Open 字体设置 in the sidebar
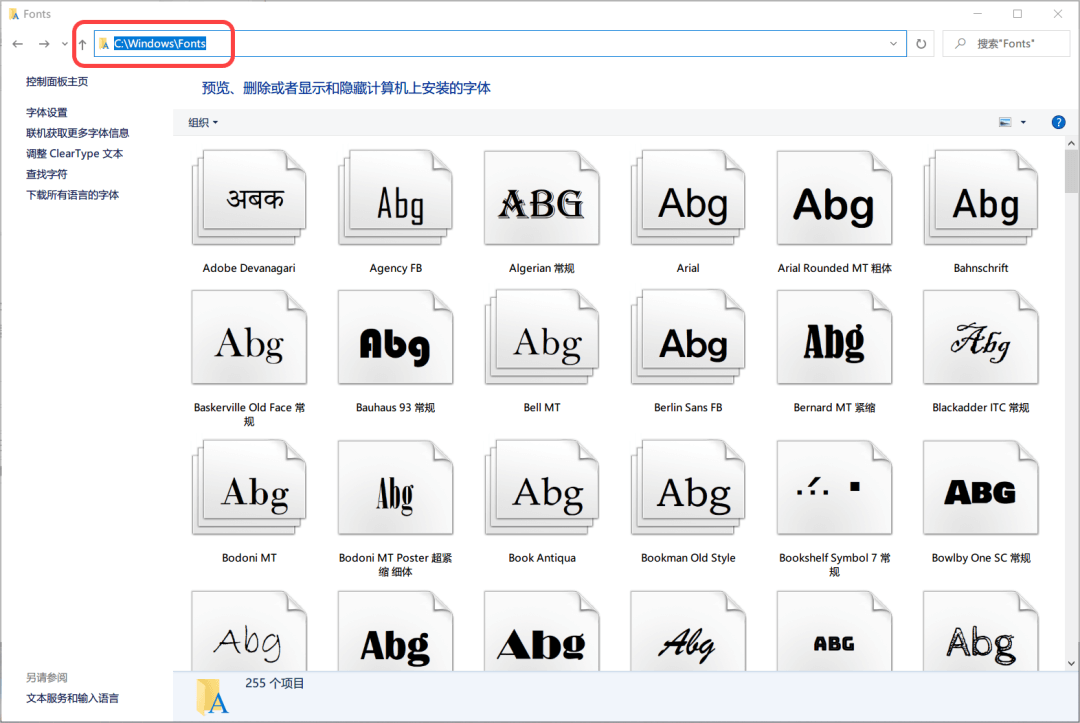The width and height of the screenshot is (1080, 723). point(47,112)
